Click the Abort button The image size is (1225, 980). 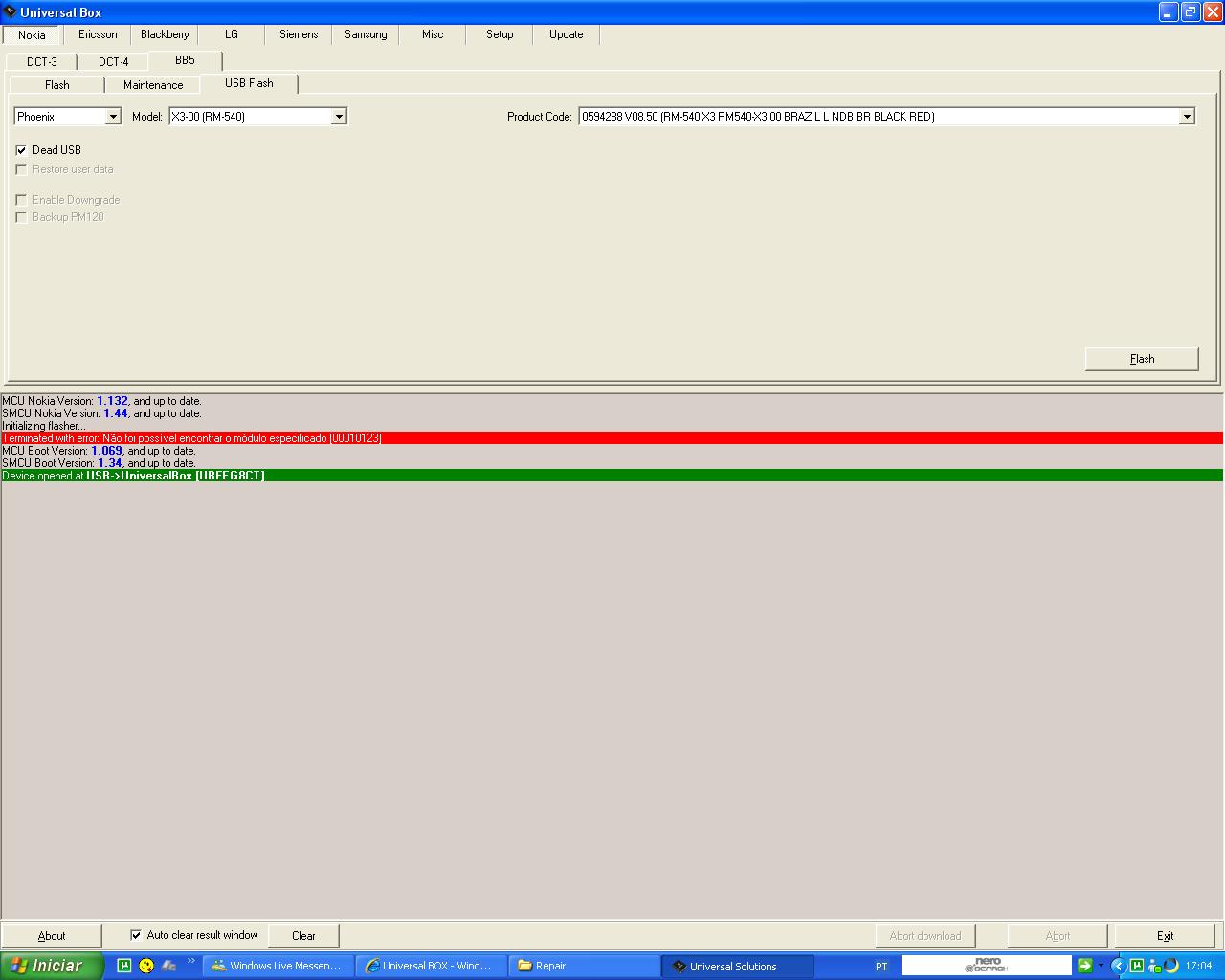pos(1058,936)
